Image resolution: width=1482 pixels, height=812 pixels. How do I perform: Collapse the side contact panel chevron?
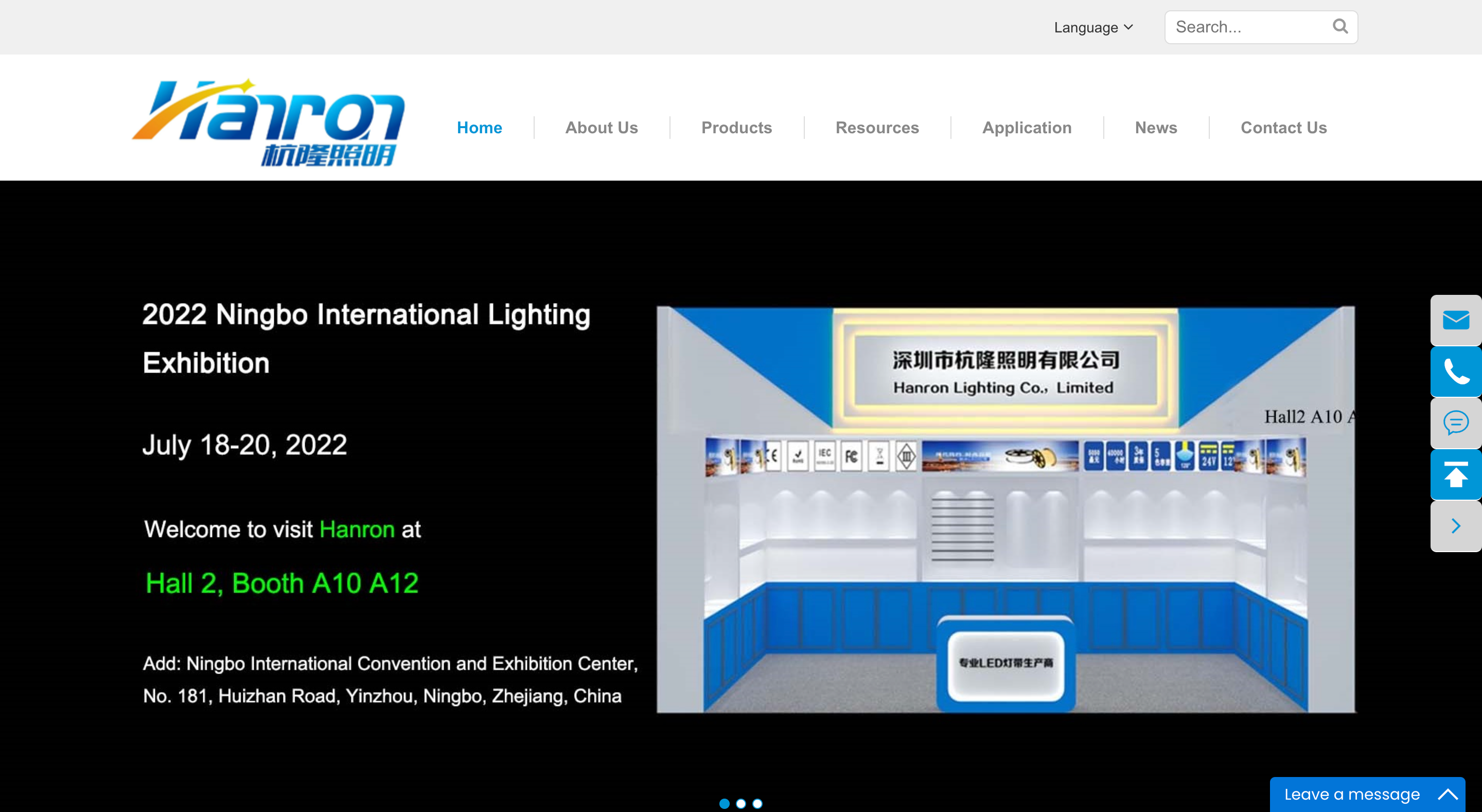coord(1456,526)
